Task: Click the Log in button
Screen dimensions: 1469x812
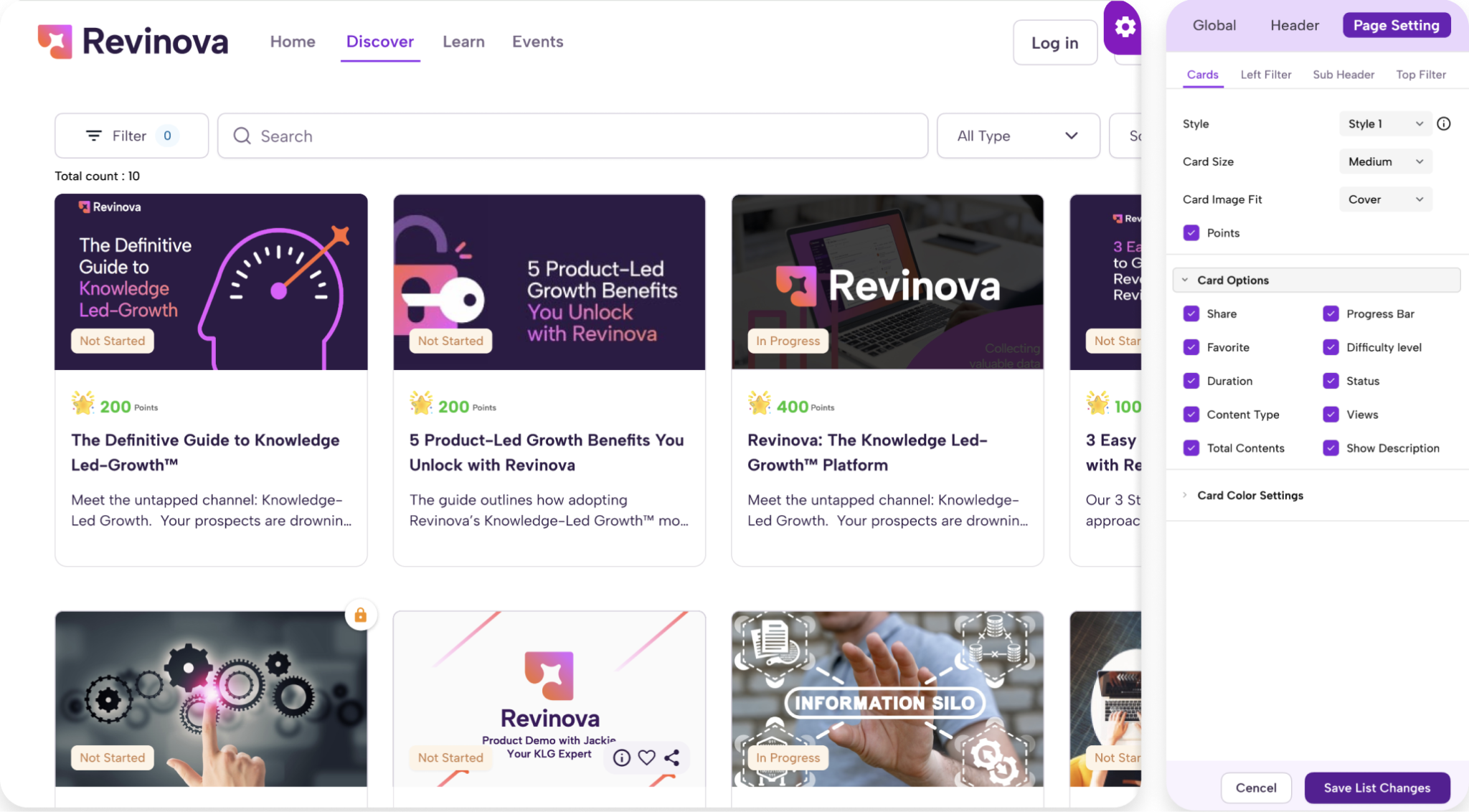Action: [x=1054, y=43]
